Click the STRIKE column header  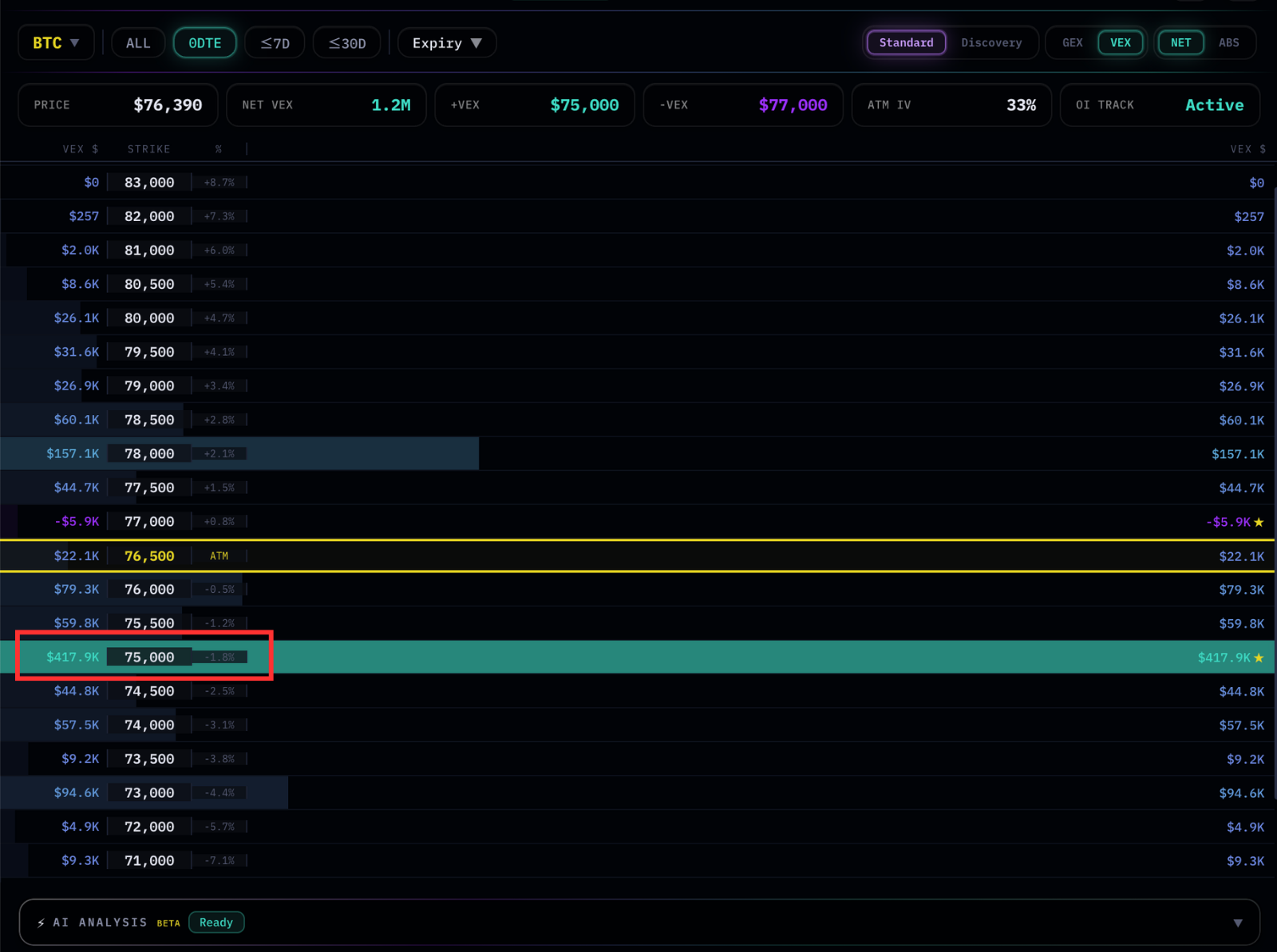point(149,149)
